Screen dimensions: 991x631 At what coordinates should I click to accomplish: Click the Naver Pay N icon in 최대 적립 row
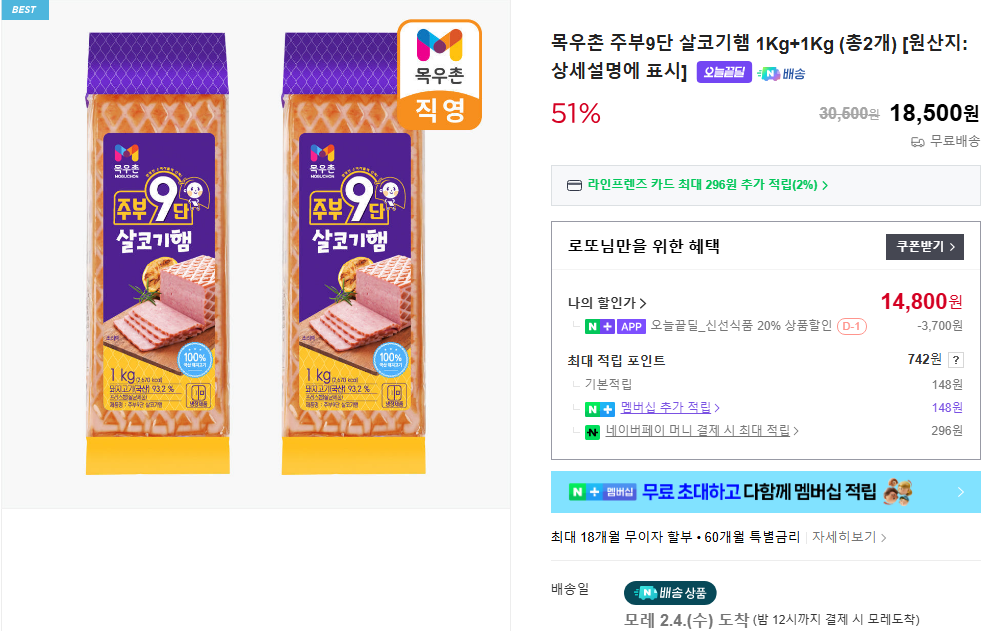tap(591, 432)
